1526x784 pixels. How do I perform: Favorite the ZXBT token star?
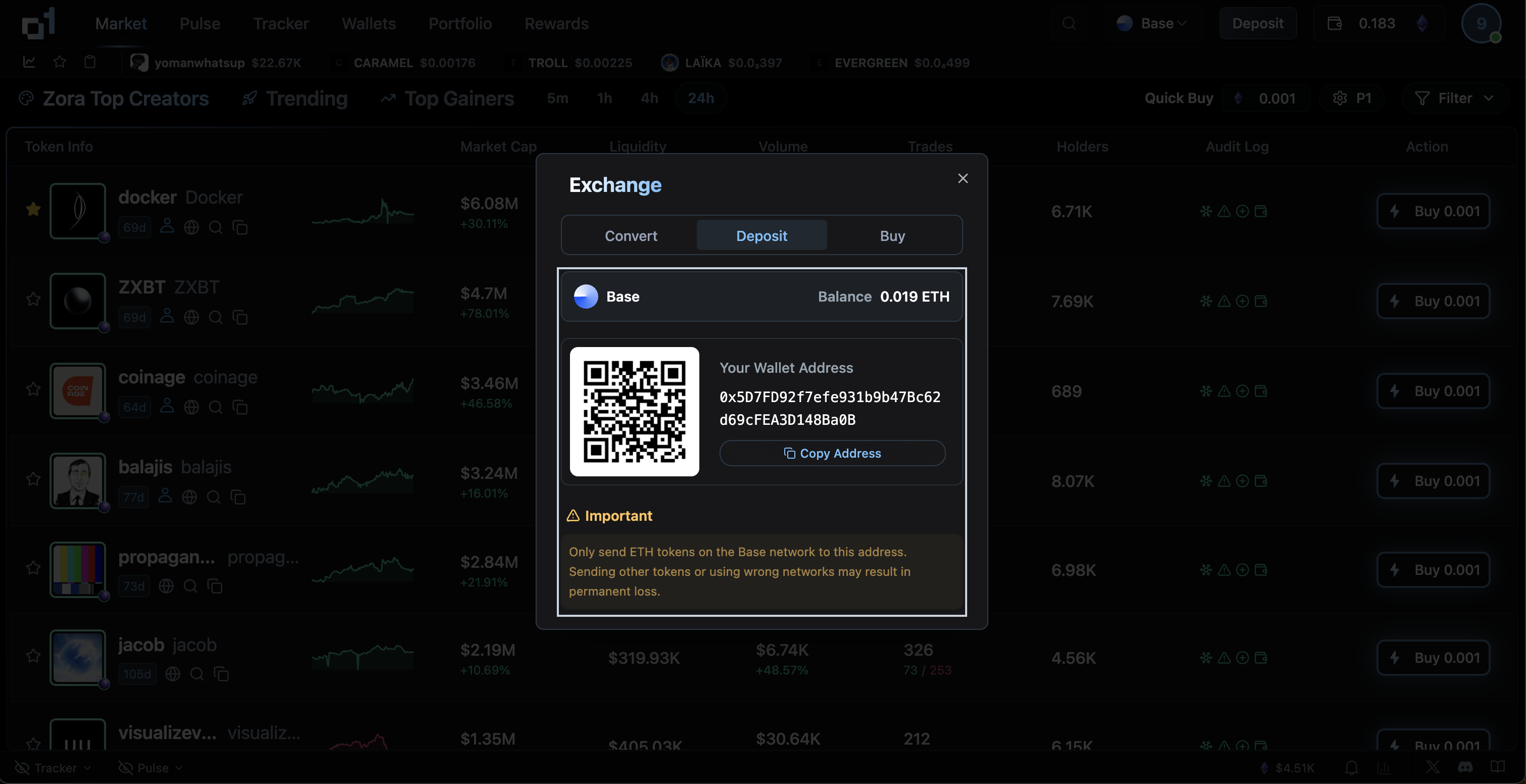(32, 299)
